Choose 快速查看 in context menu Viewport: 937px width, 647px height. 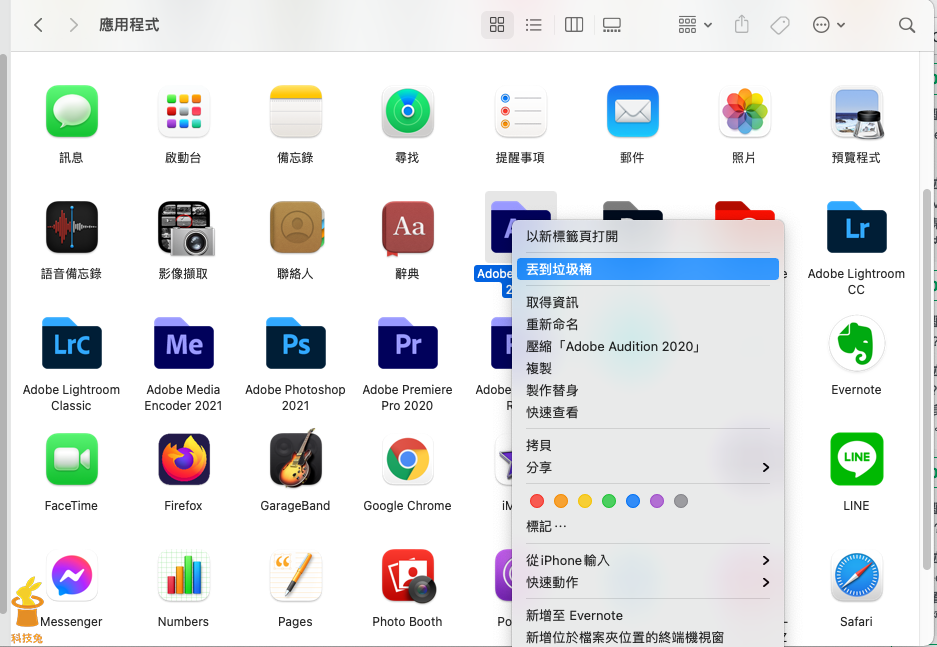648,412
